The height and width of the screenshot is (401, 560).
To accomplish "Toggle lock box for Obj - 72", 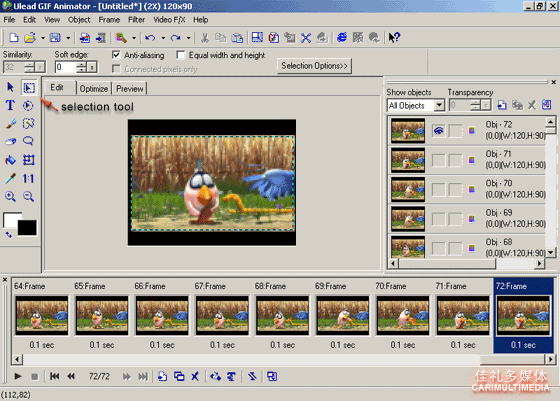I will coord(455,131).
